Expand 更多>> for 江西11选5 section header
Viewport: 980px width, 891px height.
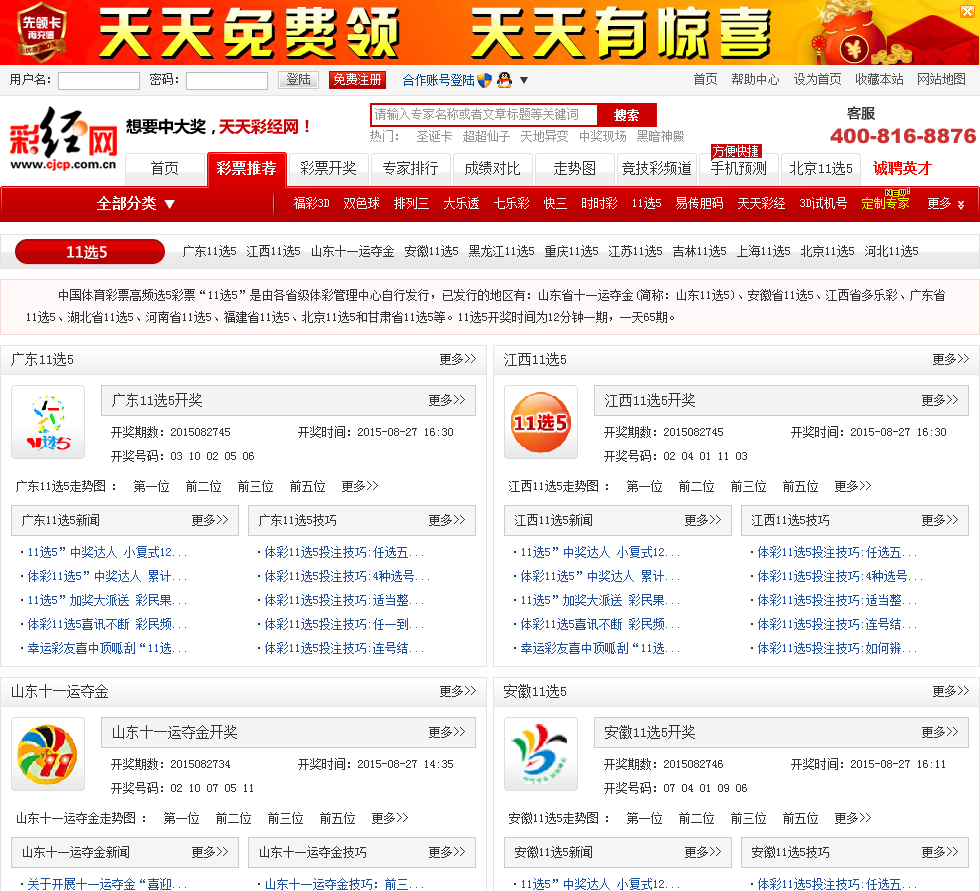(951, 359)
